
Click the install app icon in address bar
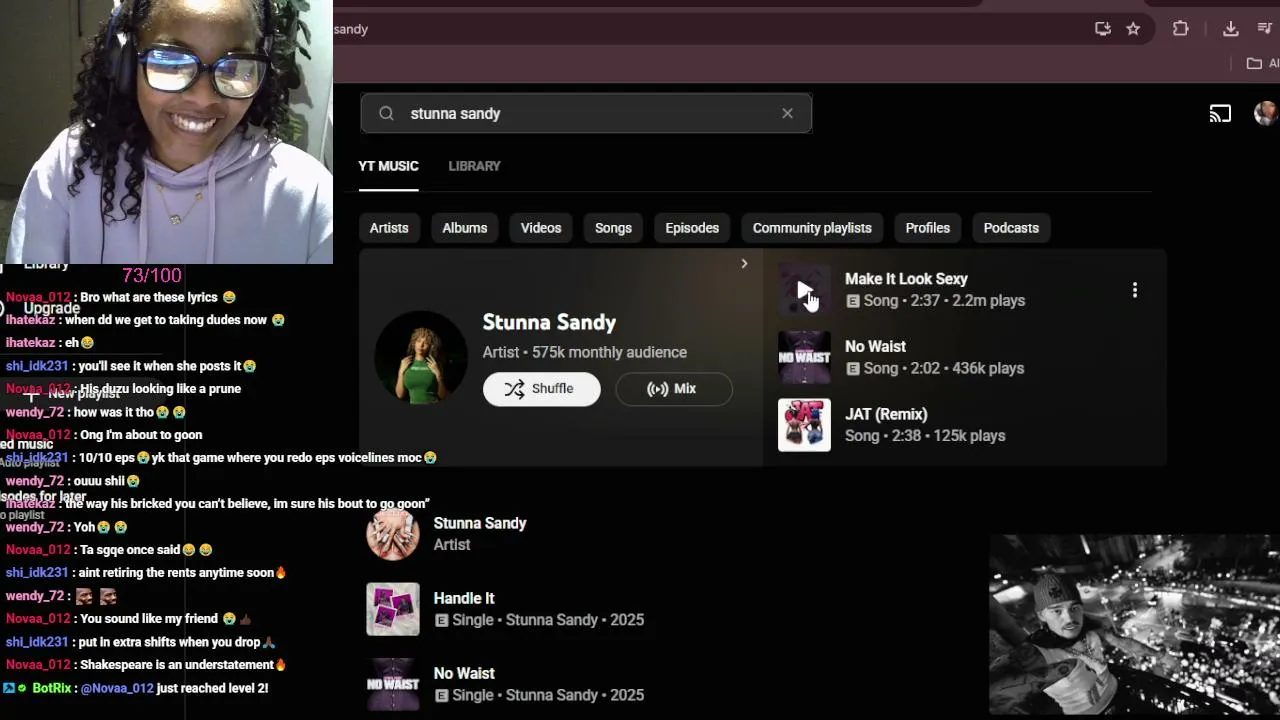coord(1103,29)
